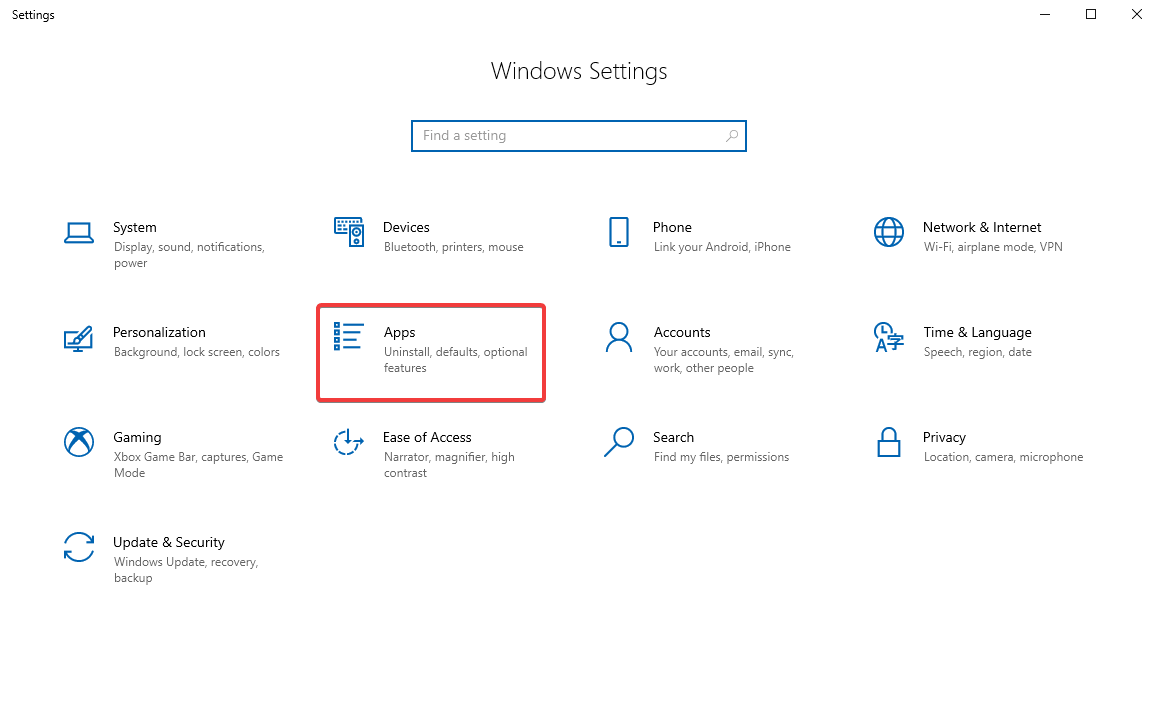Image resolution: width=1156 pixels, height=713 pixels.
Task: Select Uninstall, defaults, optional features text
Action: 456,359
